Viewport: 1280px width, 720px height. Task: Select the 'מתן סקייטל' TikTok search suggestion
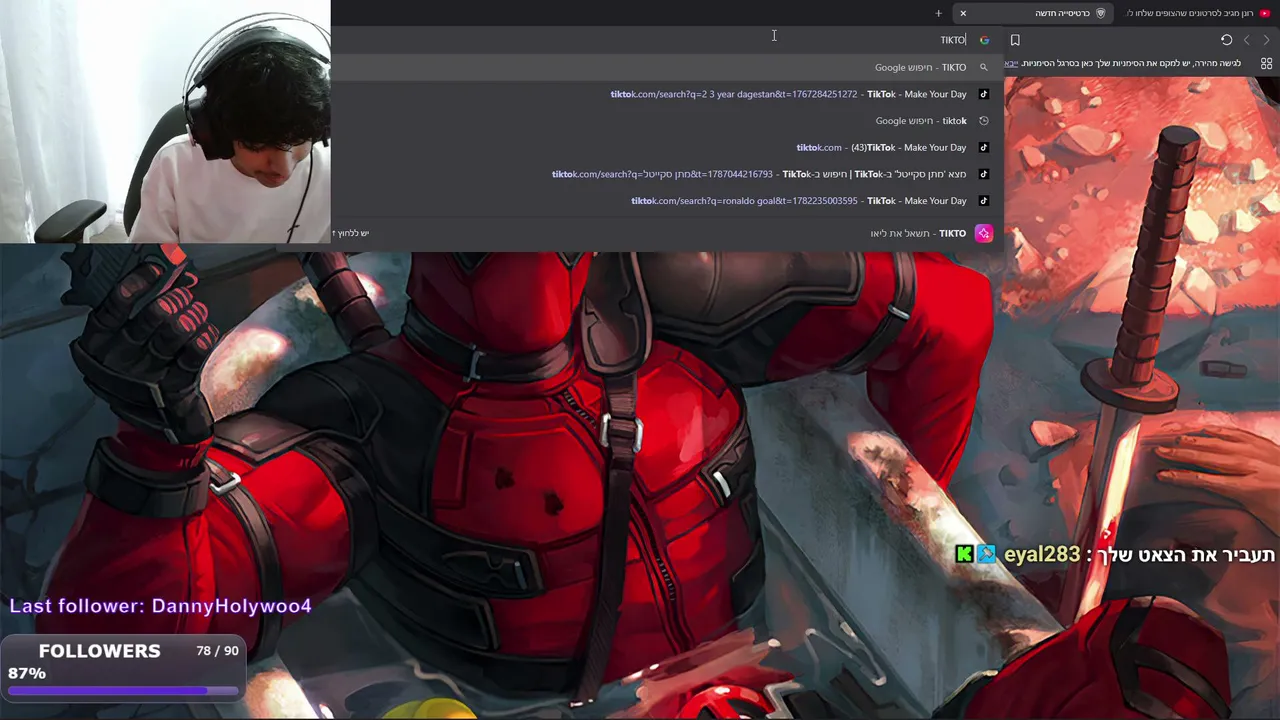click(665, 174)
